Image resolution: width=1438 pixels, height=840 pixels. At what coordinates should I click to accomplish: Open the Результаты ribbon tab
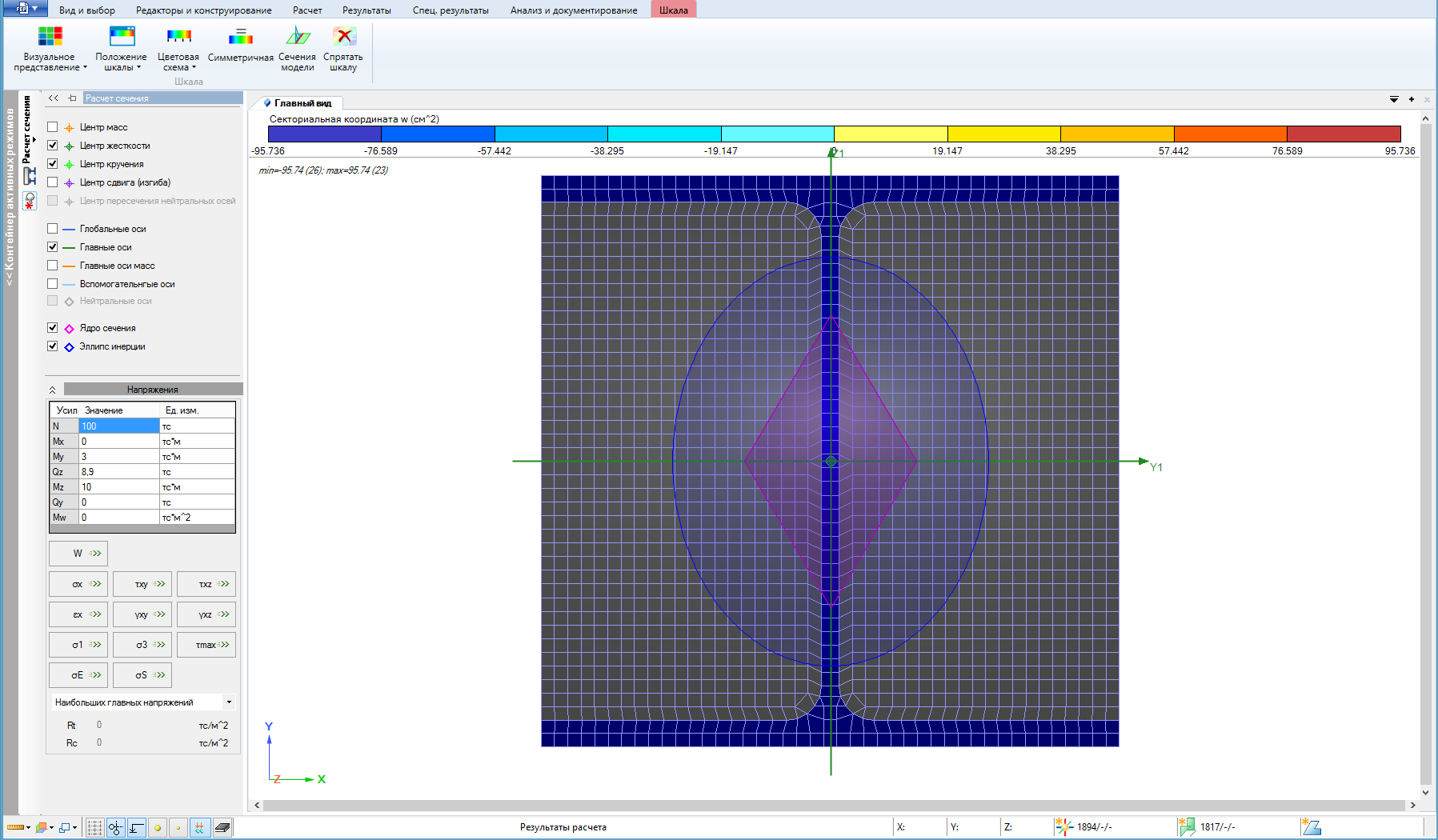click(x=367, y=10)
